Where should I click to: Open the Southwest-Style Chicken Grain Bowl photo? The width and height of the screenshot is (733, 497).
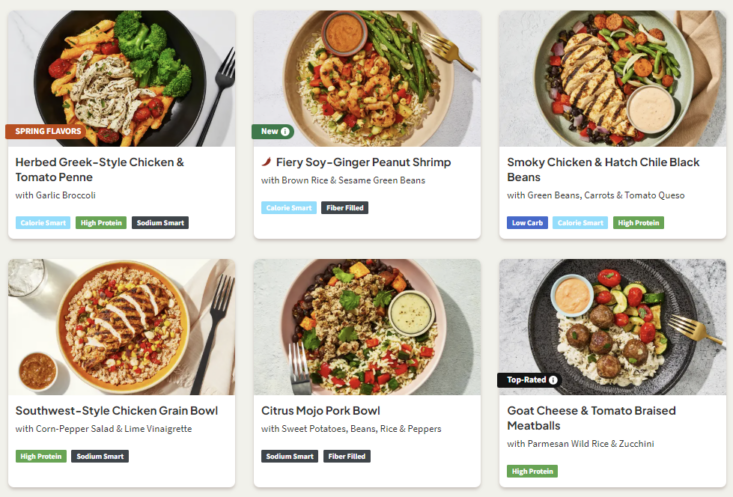[122, 325]
